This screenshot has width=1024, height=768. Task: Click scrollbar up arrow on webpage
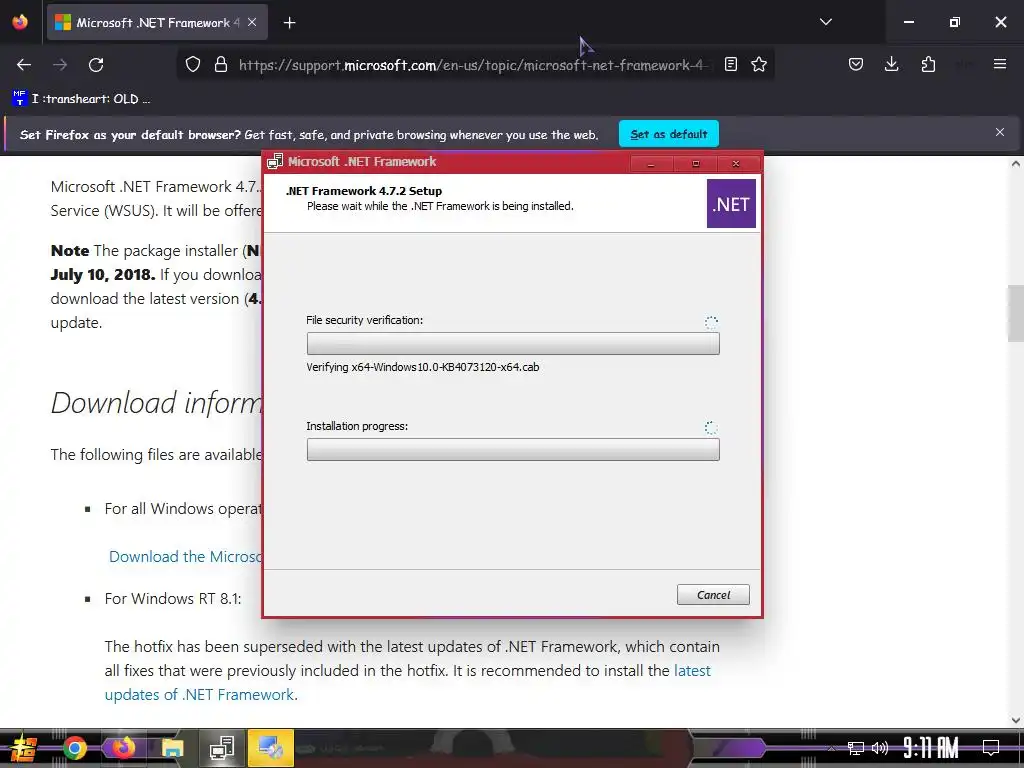point(1016,163)
